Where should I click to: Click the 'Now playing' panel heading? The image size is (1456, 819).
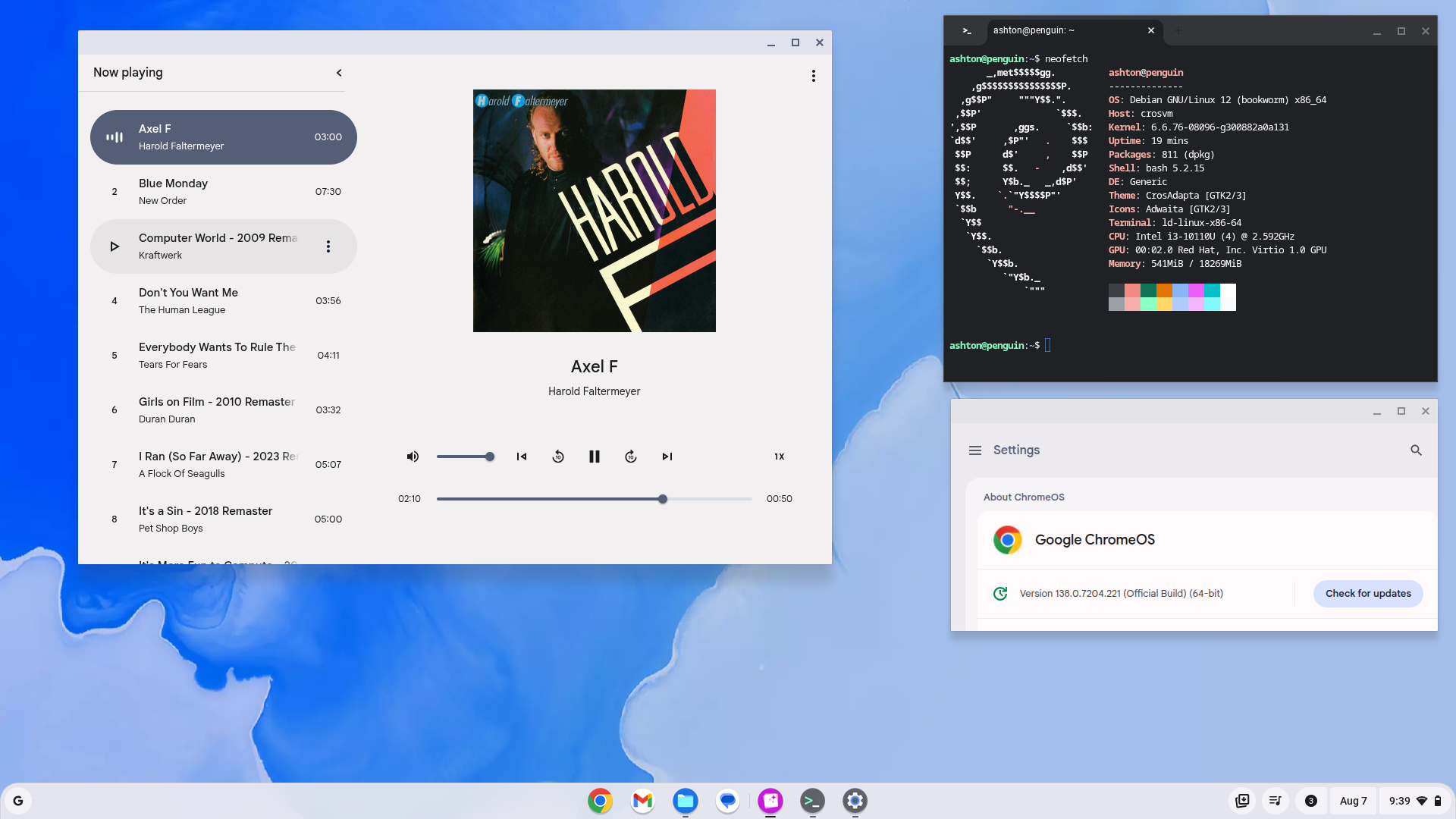pyautogui.click(x=128, y=73)
